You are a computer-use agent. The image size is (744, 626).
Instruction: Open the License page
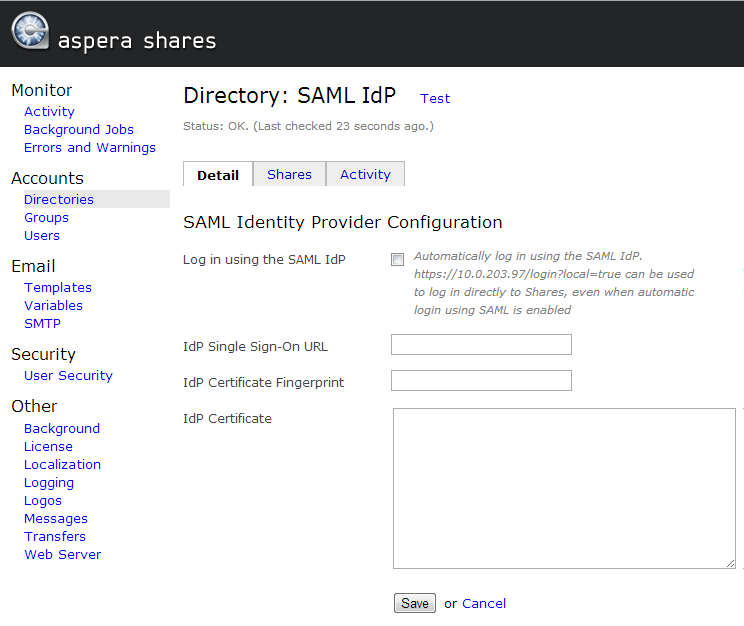48,447
